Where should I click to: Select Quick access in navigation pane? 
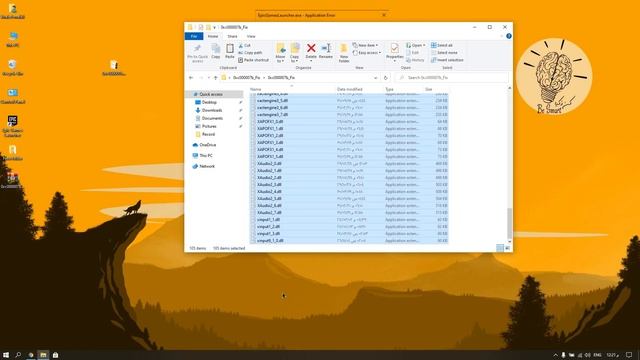215,94
